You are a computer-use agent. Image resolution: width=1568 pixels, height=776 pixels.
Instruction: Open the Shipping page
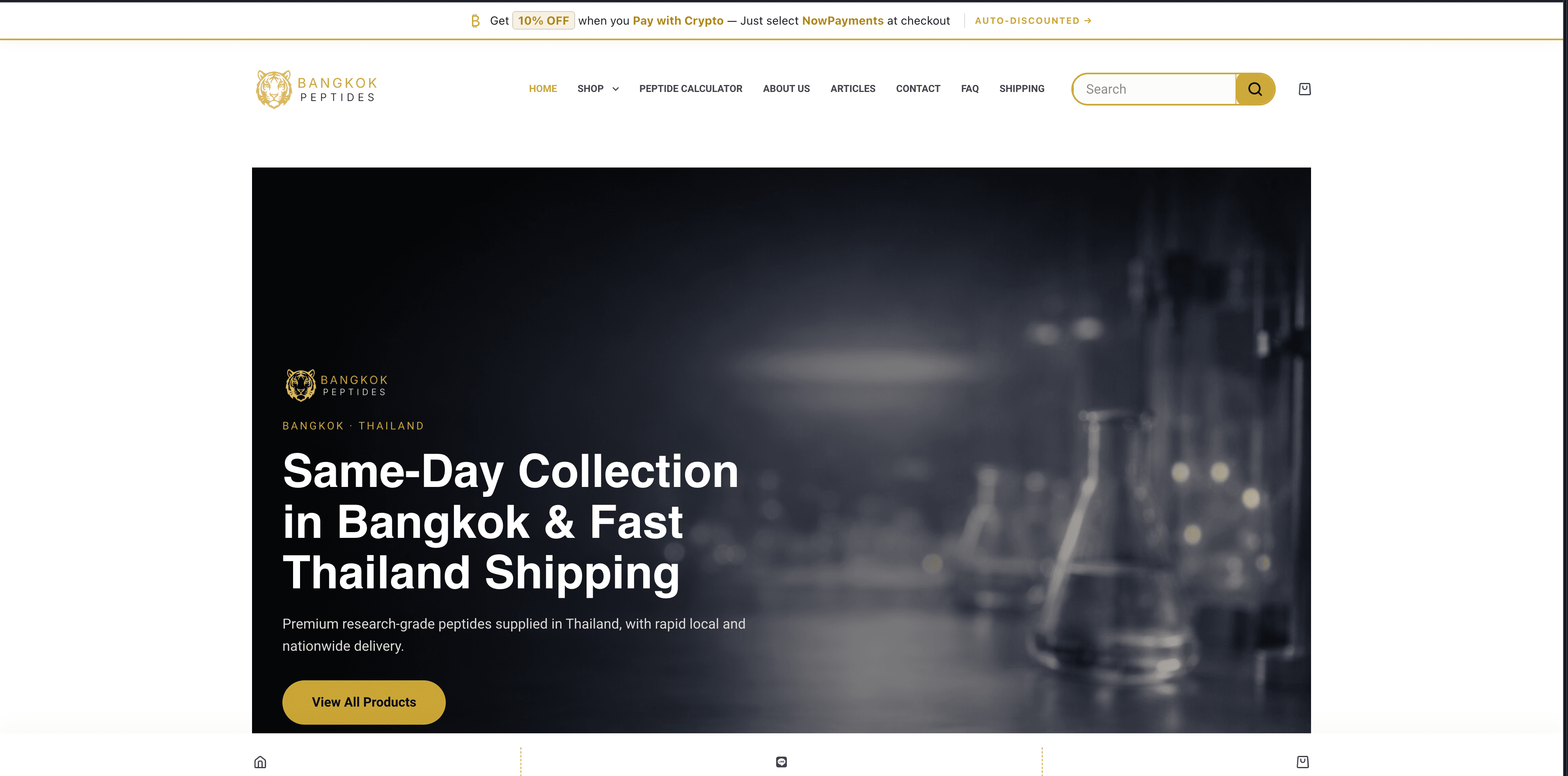click(1021, 89)
